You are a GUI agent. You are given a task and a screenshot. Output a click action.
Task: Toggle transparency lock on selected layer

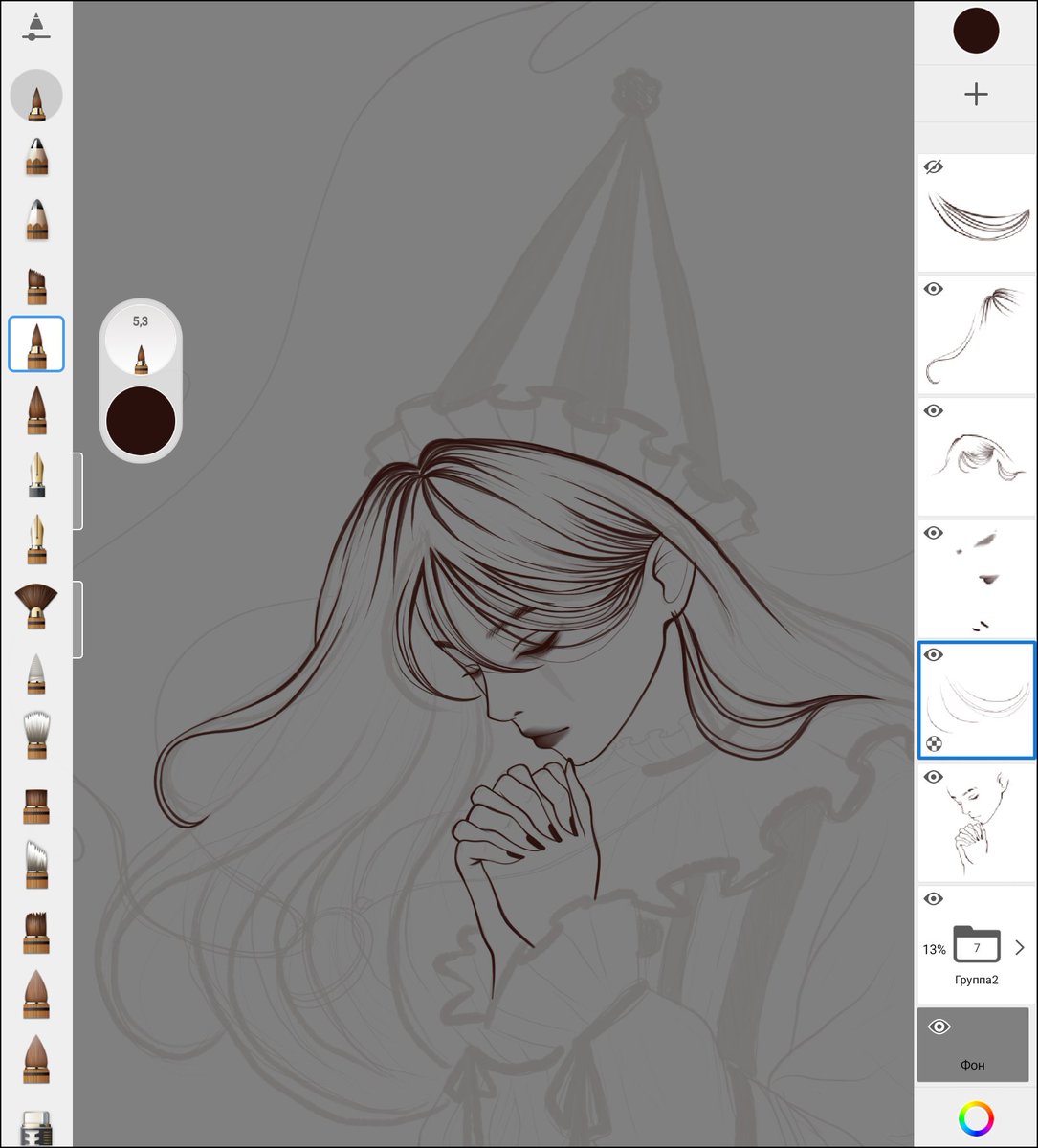[x=935, y=743]
